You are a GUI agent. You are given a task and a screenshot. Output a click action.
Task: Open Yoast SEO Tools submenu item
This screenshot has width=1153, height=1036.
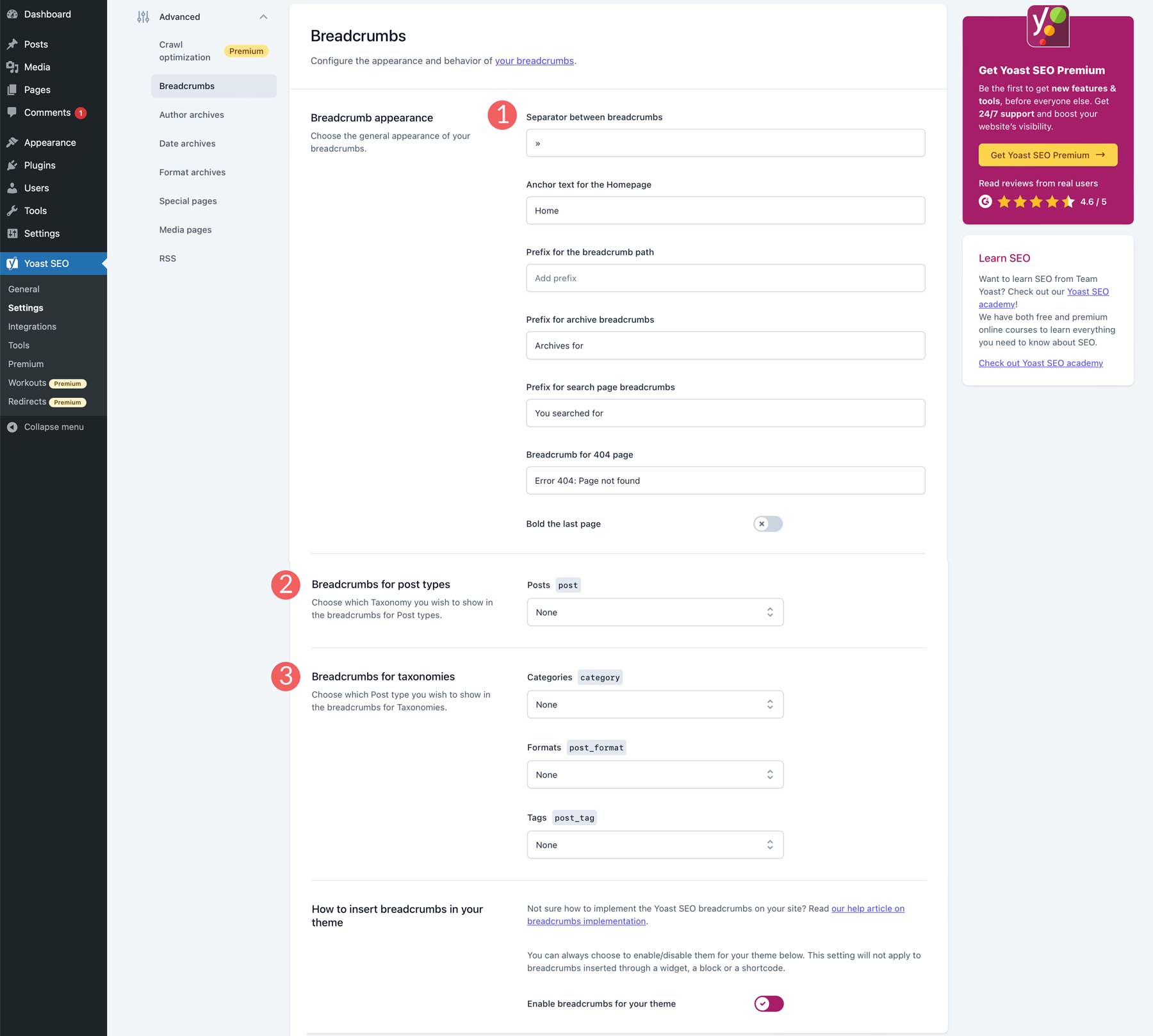(19, 345)
